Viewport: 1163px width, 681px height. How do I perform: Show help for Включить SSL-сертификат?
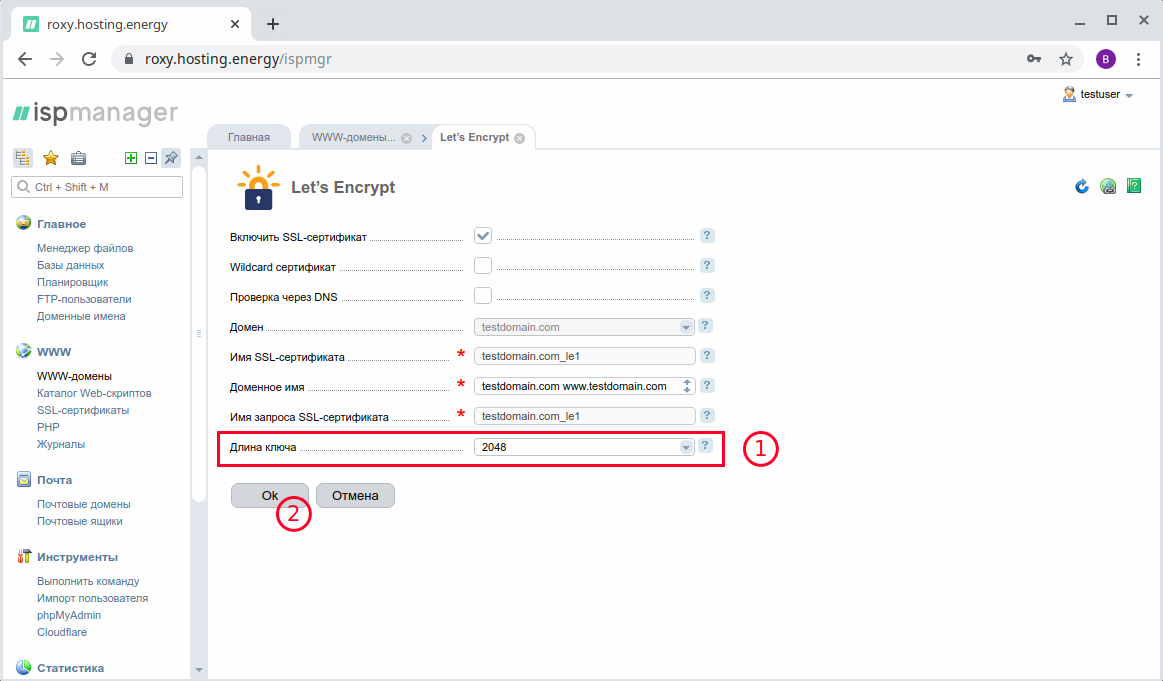[x=707, y=235]
